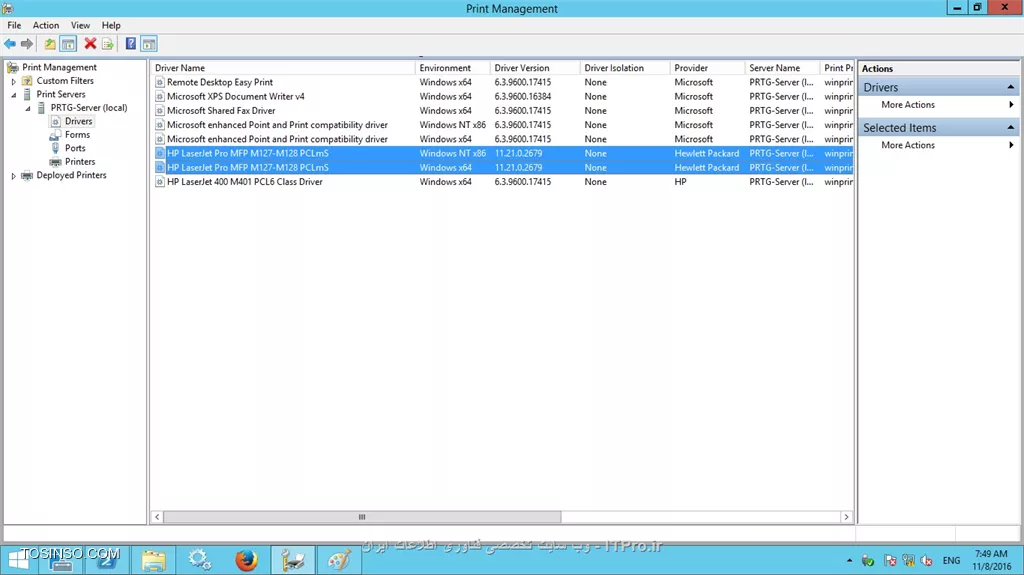The height and width of the screenshot is (575, 1024).
Task: Toggle the Show/Hide Action Pane toolbar button
Action: click(149, 44)
